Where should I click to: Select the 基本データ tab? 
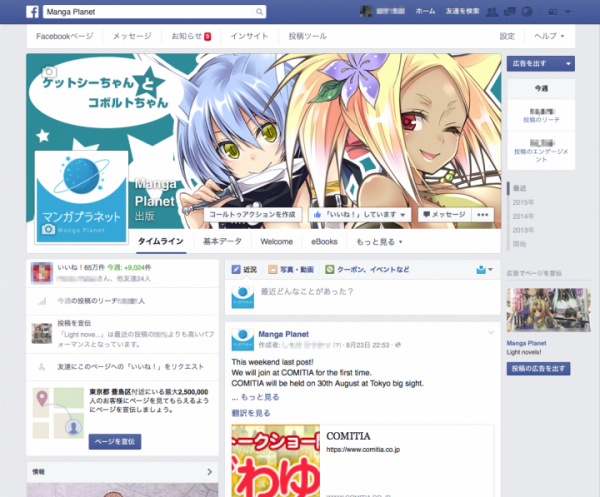pyautogui.click(x=222, y=241)
